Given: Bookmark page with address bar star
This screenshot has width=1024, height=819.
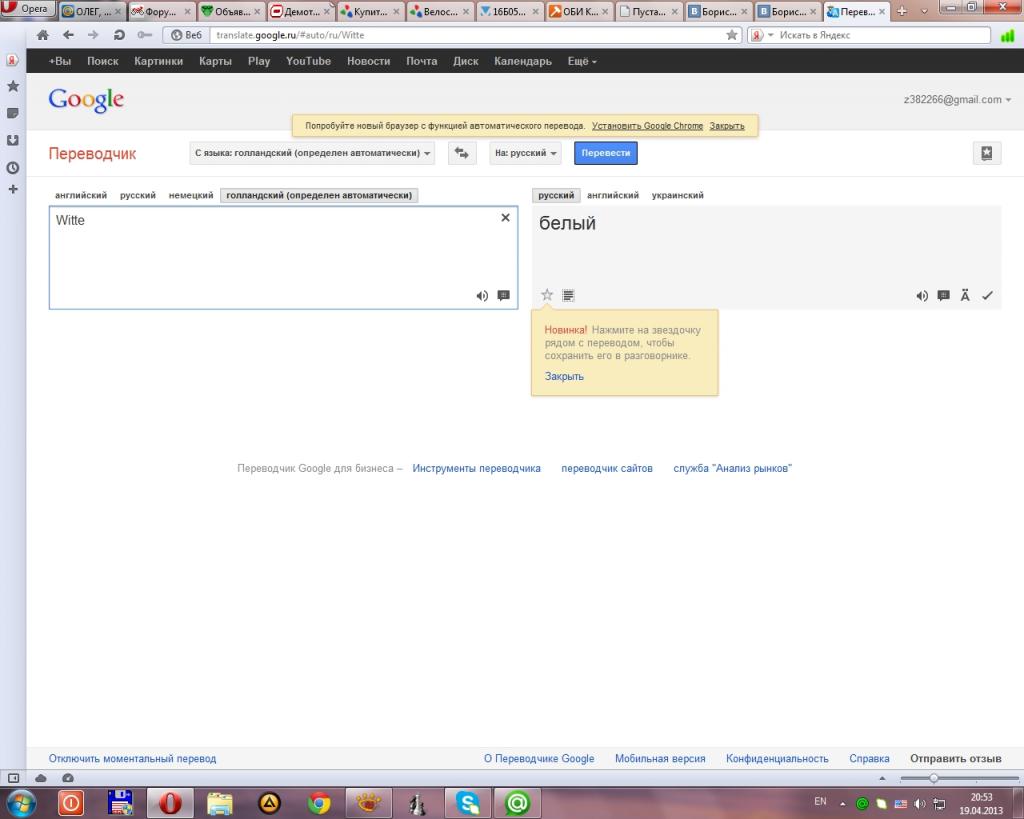Looking at the screenshot, I should click(x=732, y=35).
